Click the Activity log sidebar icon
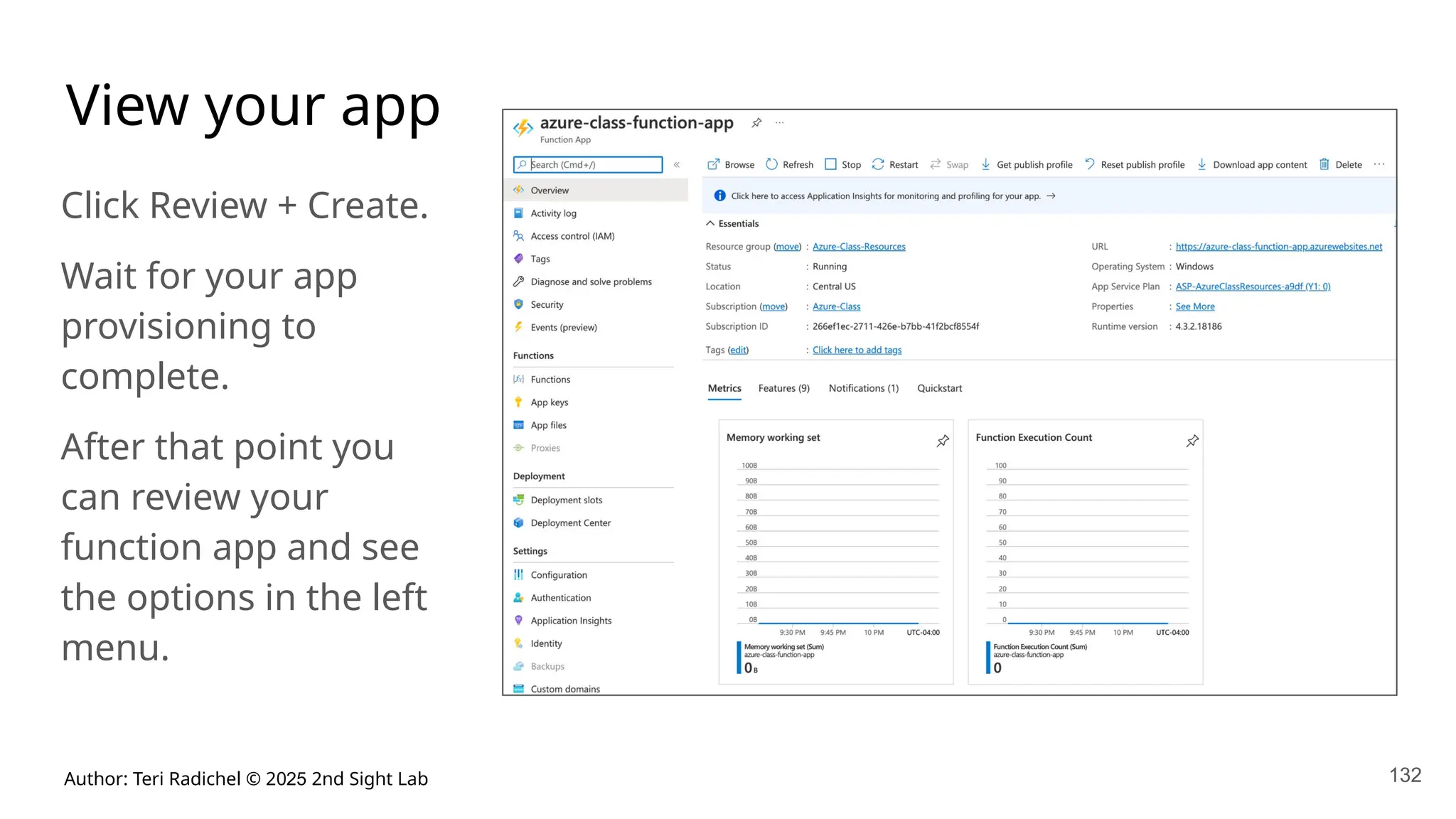This screenshot has height=819, width=1456. [518, 213]
